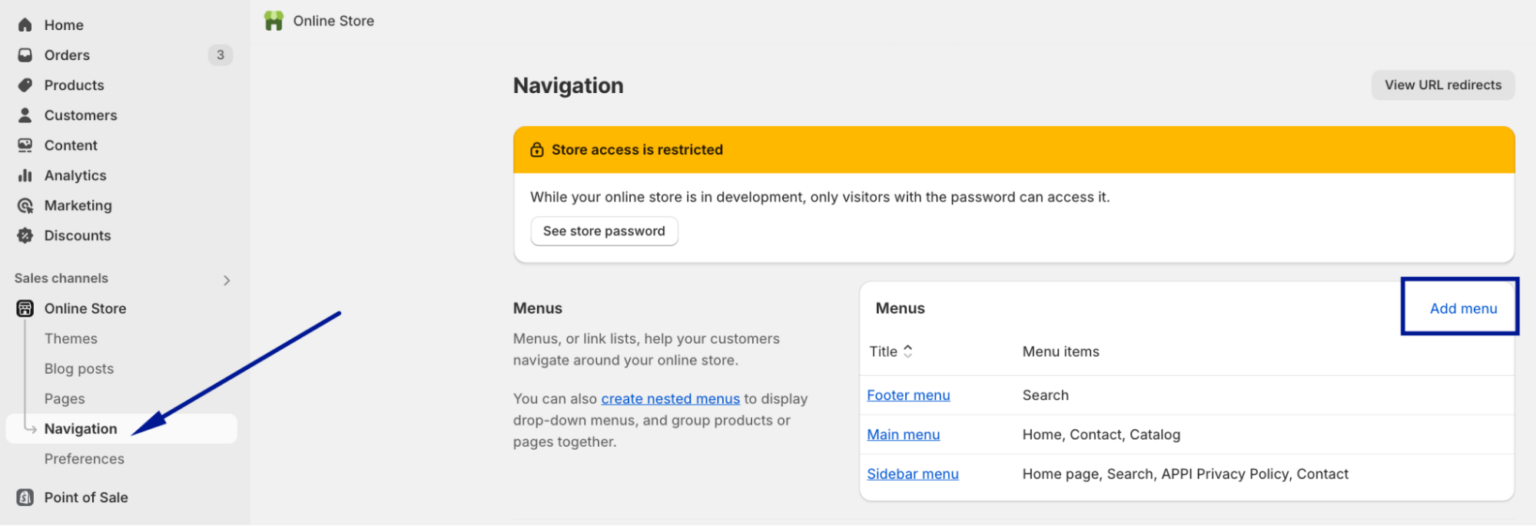Open Themes under Online Store
1536x526 pixels.
tap(71, 338)
